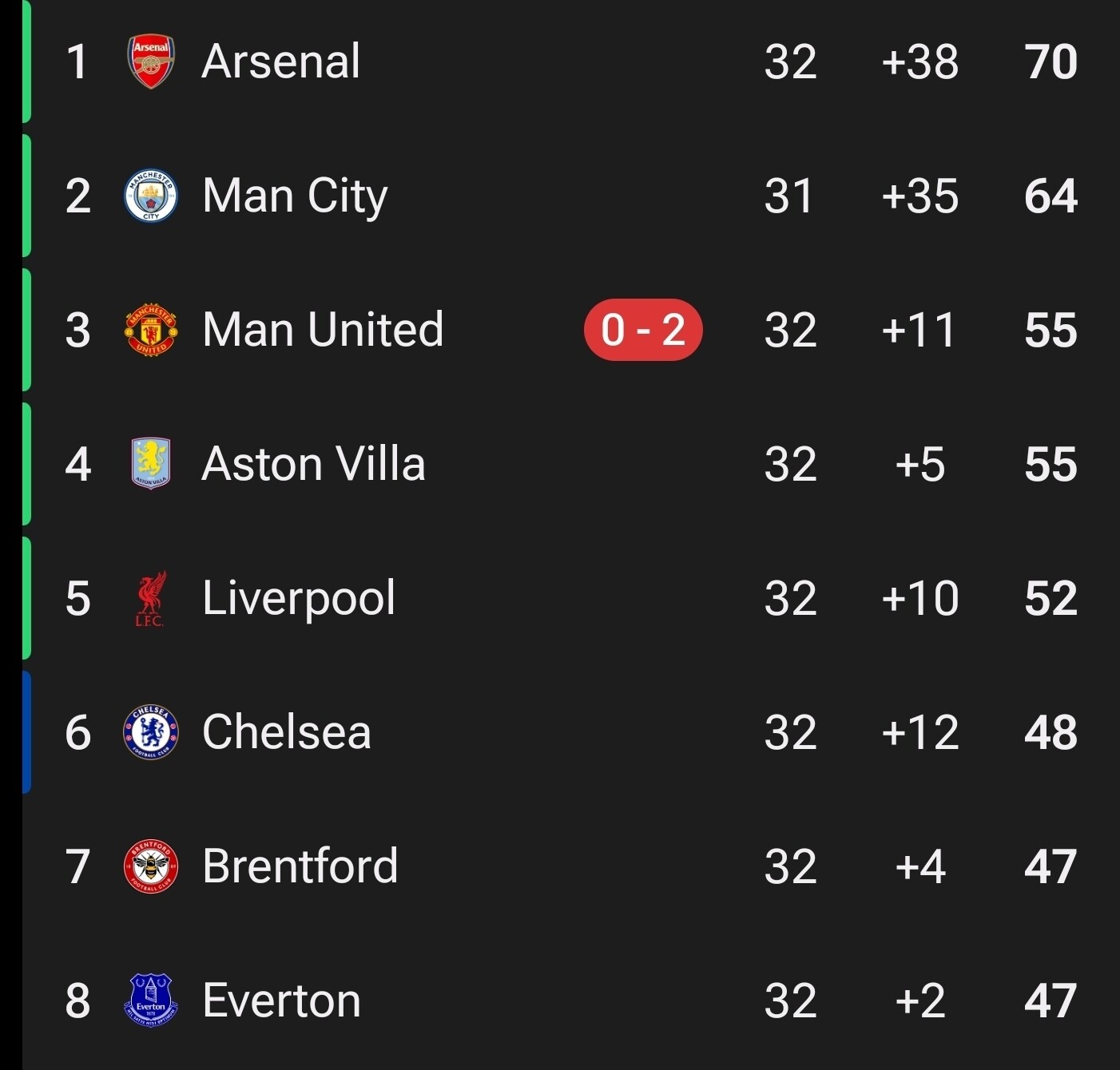Click the Everton club crest
The image size is (1120, 1070).
point(151,1001)
